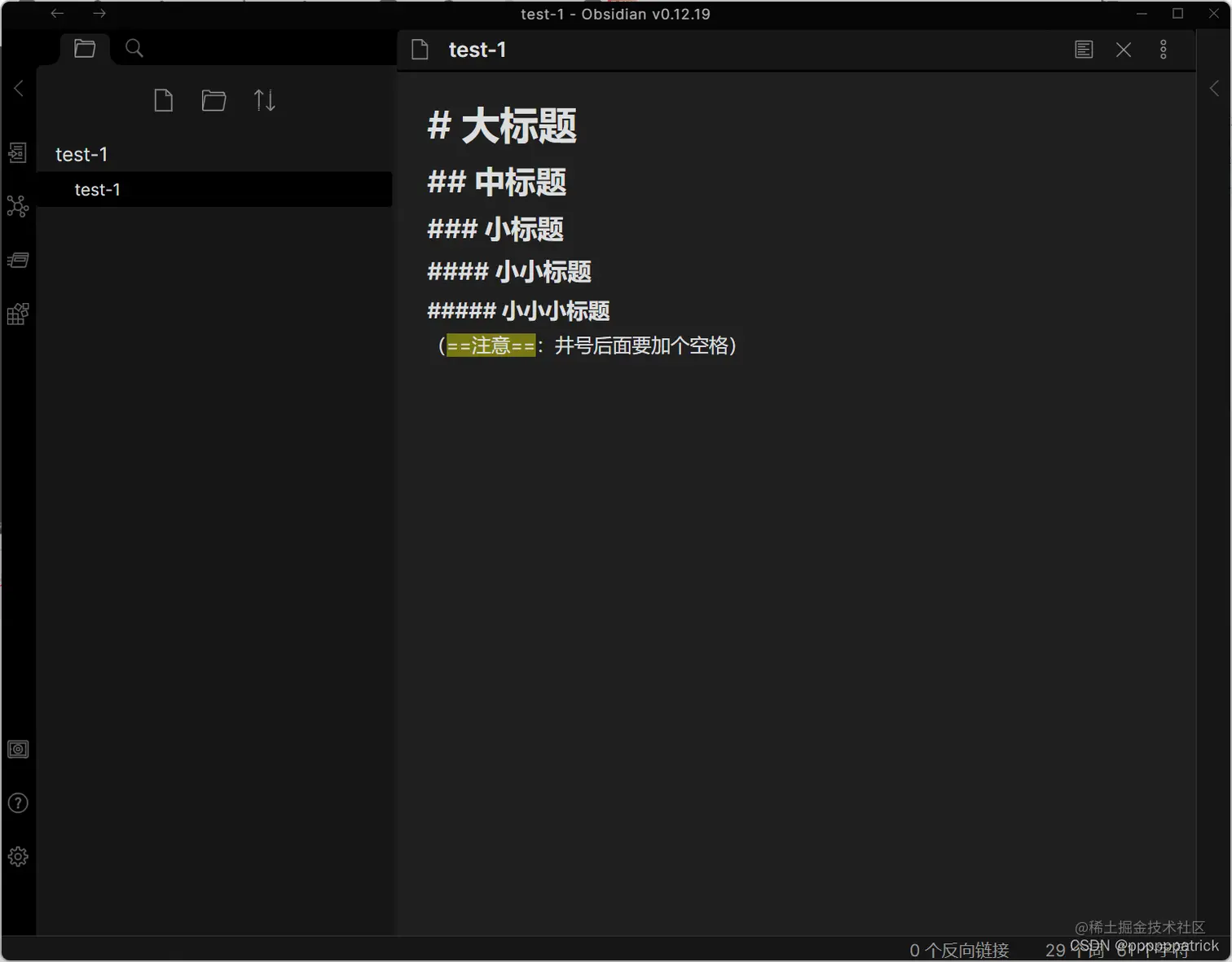
Task: Click the ### 小标题 heading line
Action: pyautogui.click(x=495, y=229)
